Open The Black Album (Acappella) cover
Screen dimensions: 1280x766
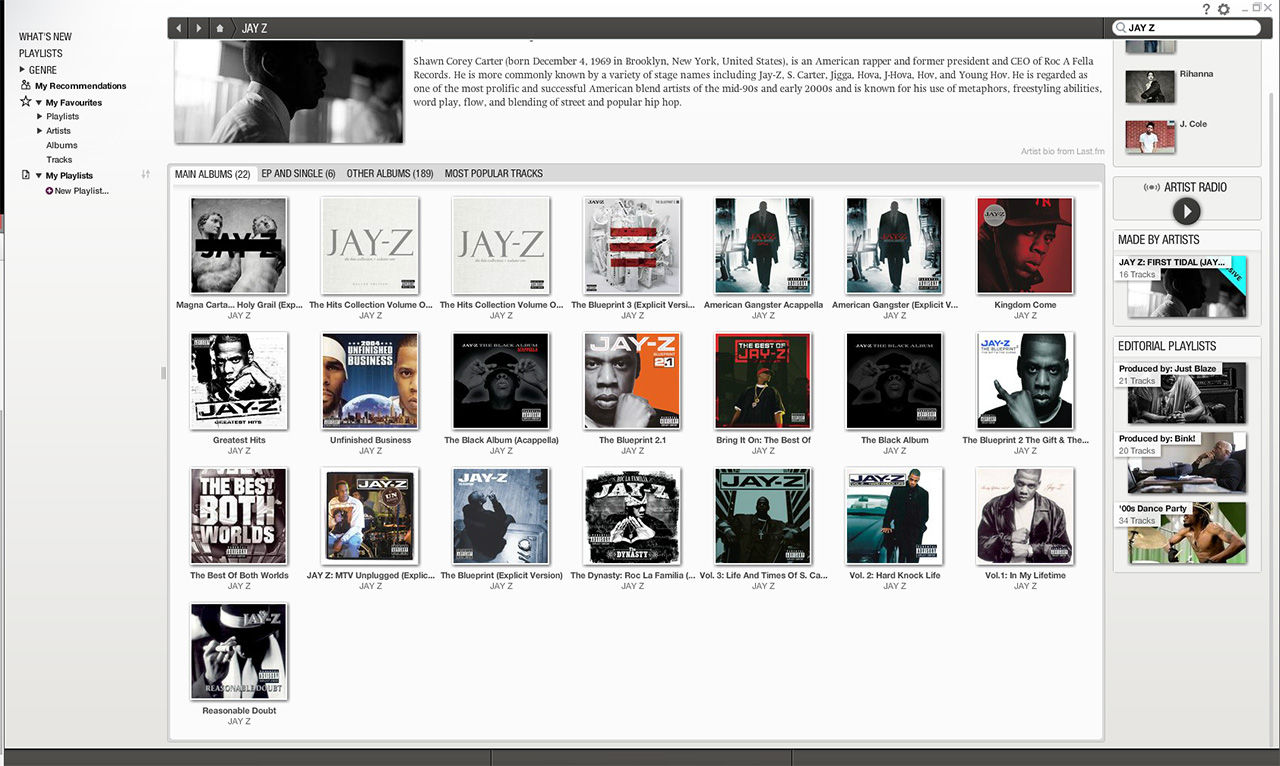click(501, 381)
